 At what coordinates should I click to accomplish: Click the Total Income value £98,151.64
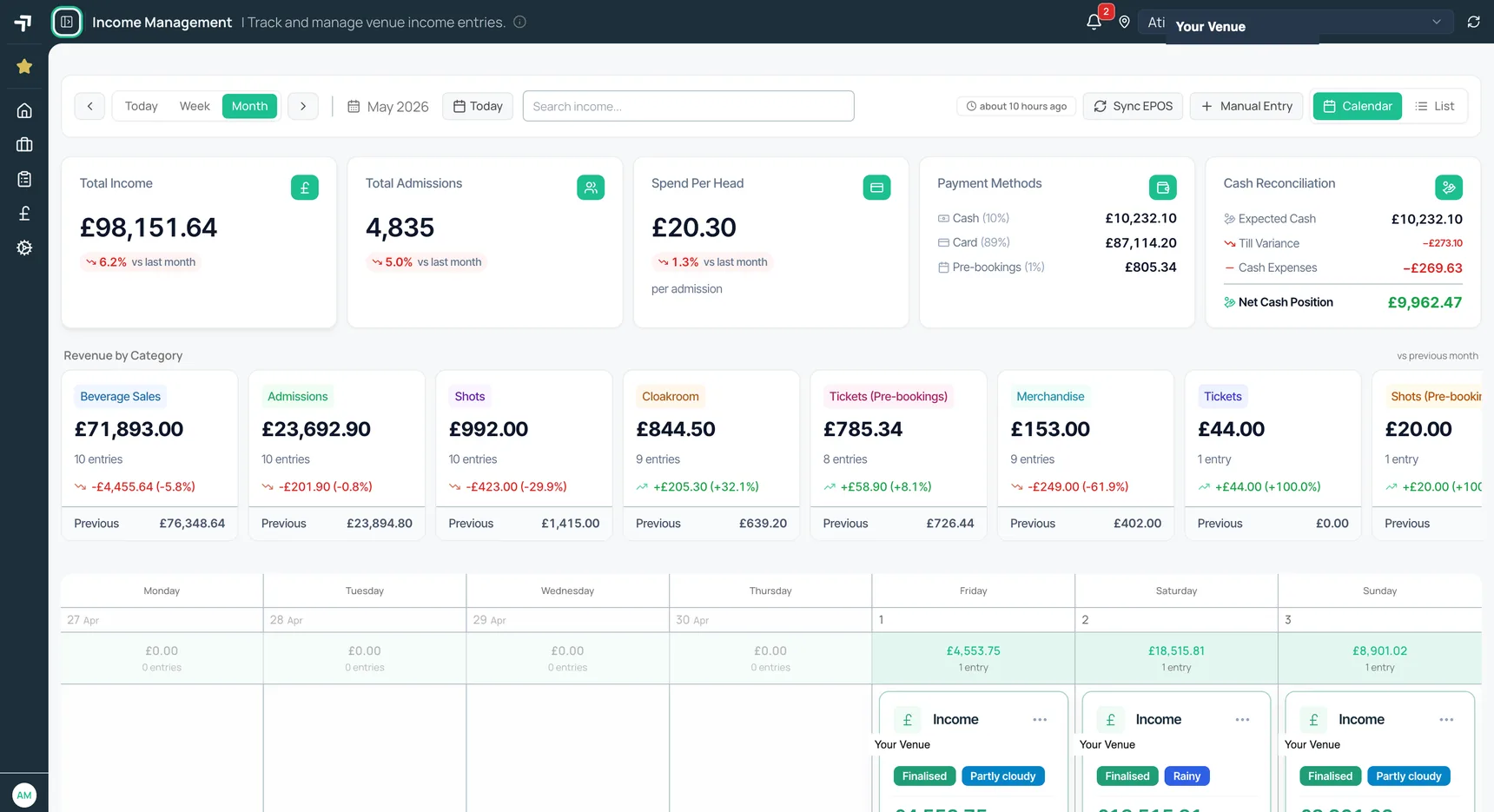click(149, 228)
